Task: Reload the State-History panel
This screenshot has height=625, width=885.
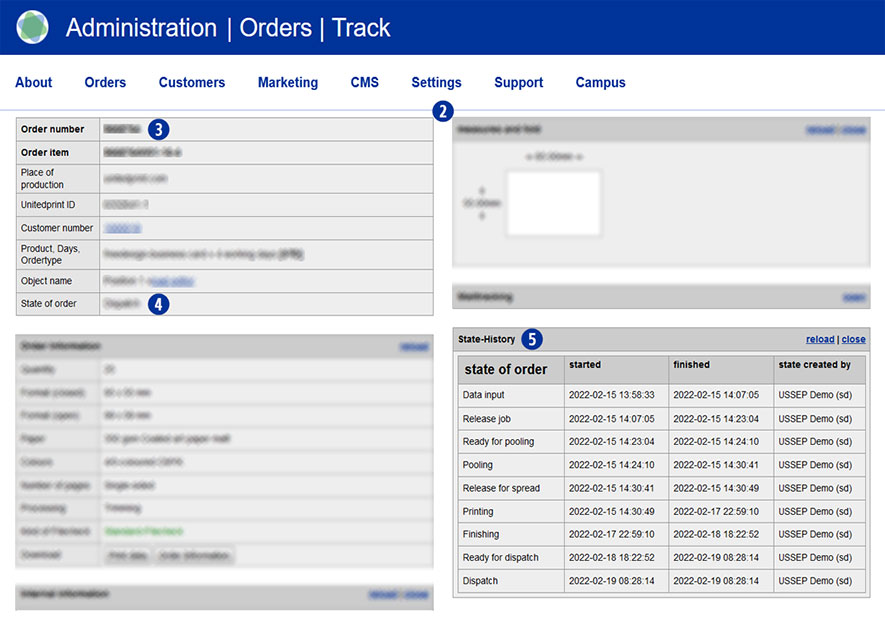Action: pos(820,340)
